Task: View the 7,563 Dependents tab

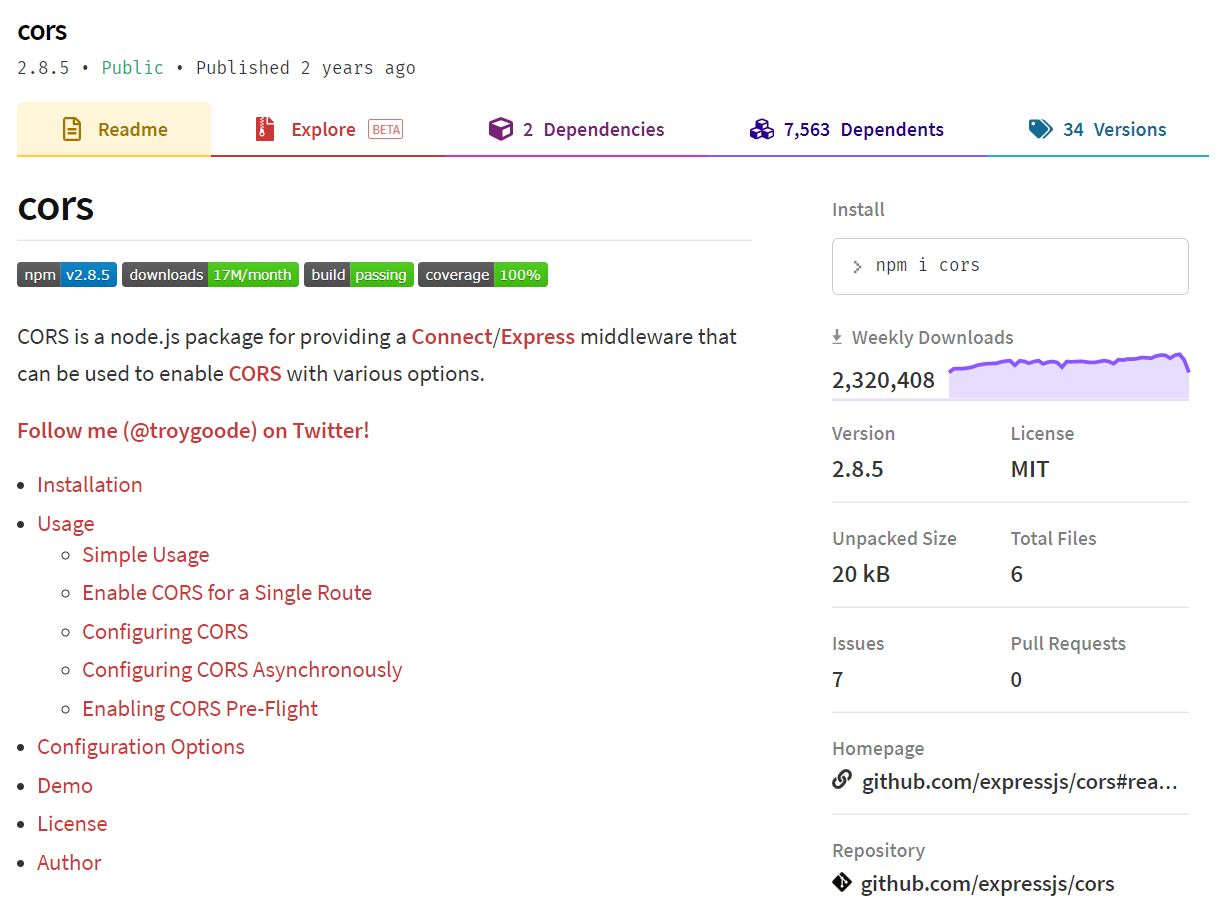Action: coord(847,129)
